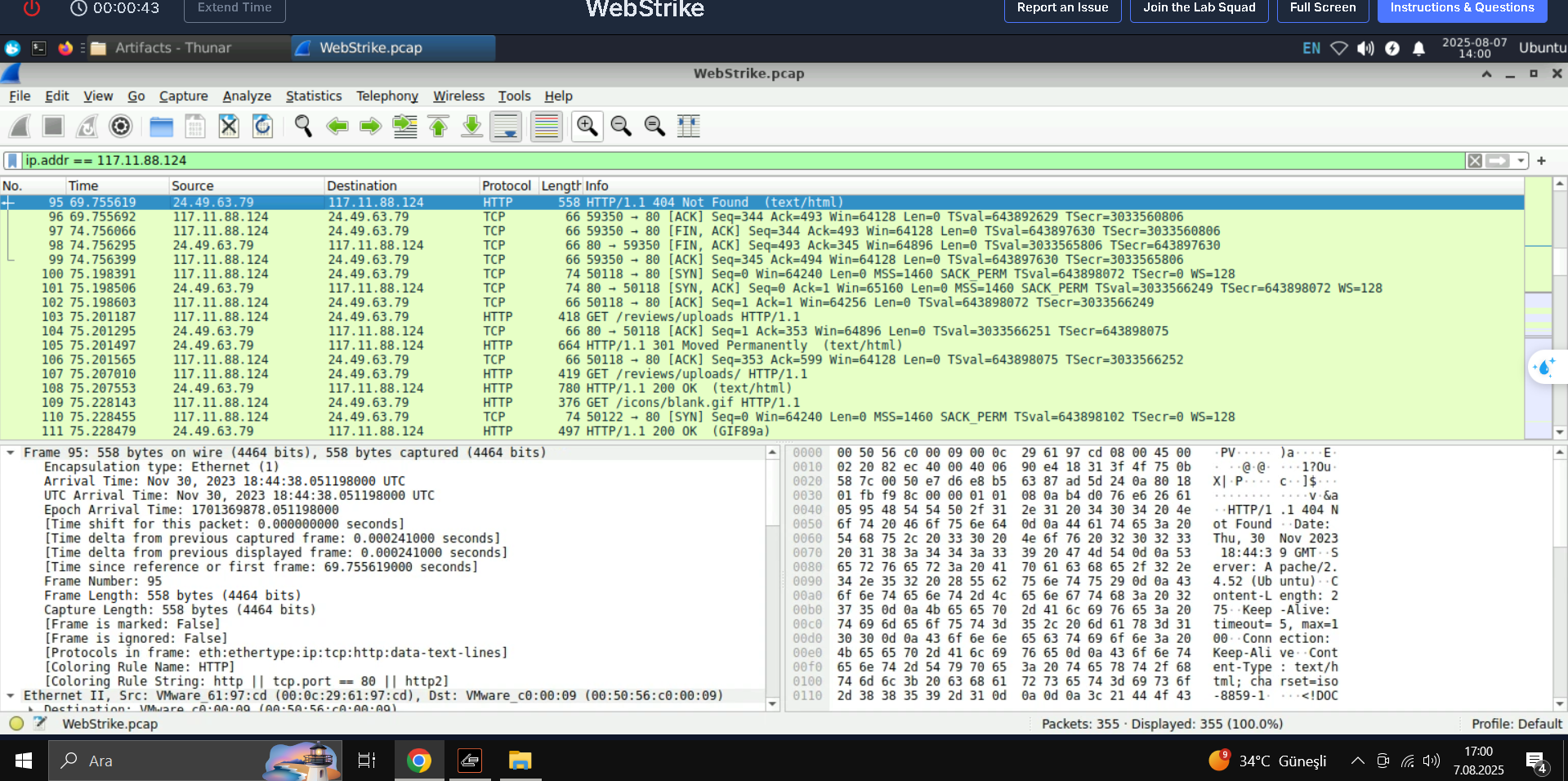Restart current capture toolbar icon

pos(87,126)
